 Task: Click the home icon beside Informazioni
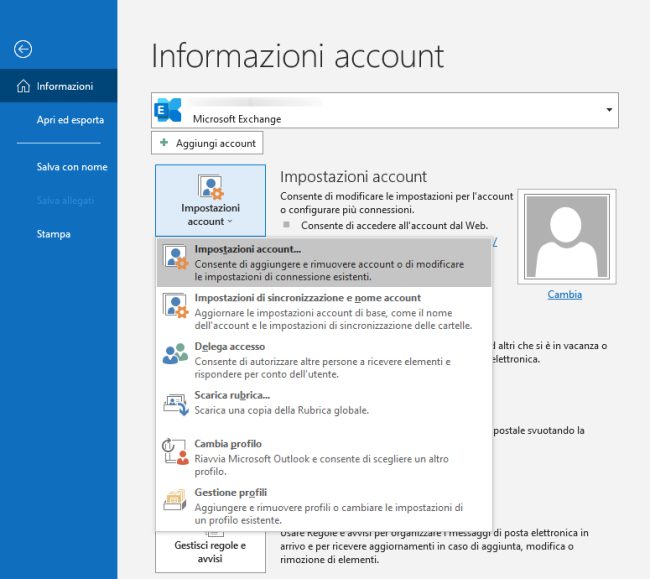23,86
